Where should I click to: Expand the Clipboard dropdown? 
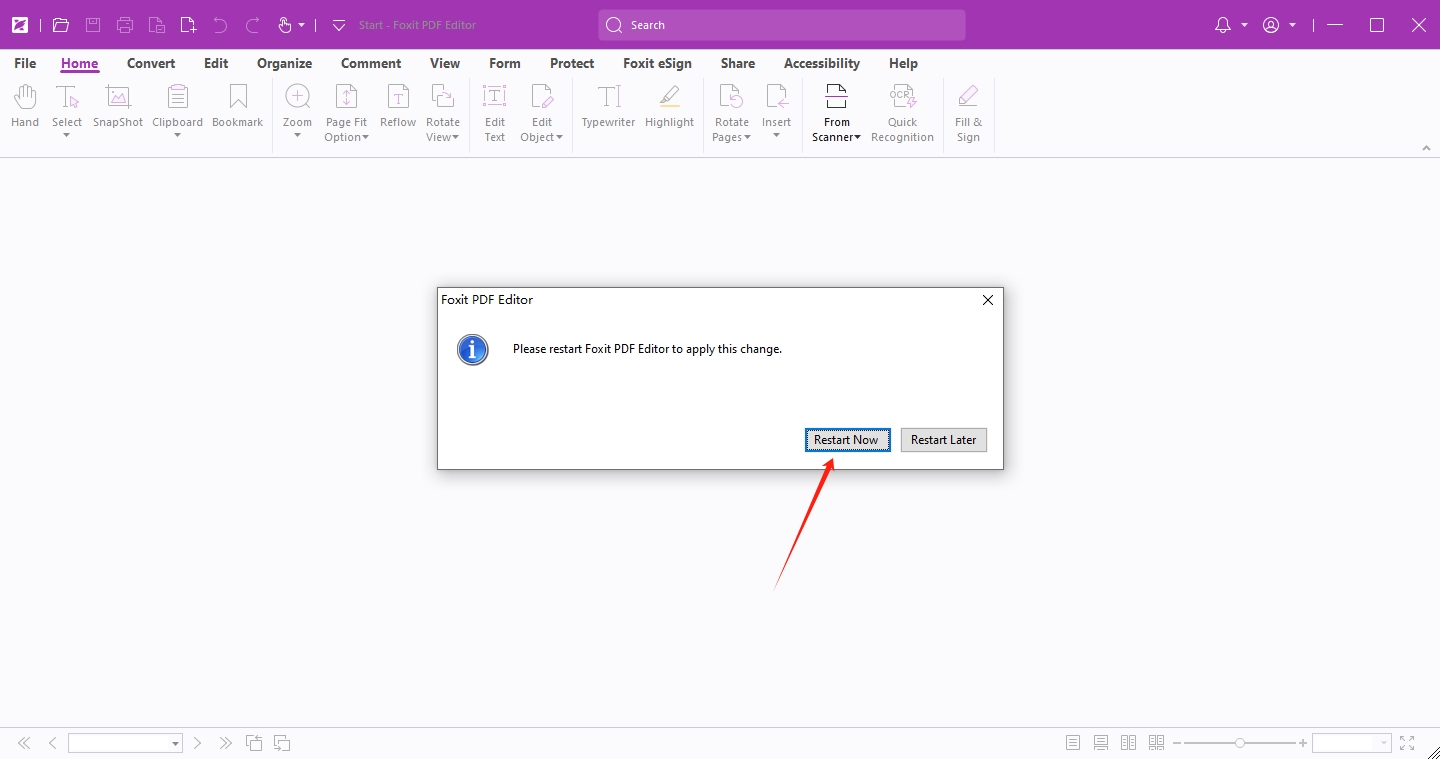tap(177, 135)
